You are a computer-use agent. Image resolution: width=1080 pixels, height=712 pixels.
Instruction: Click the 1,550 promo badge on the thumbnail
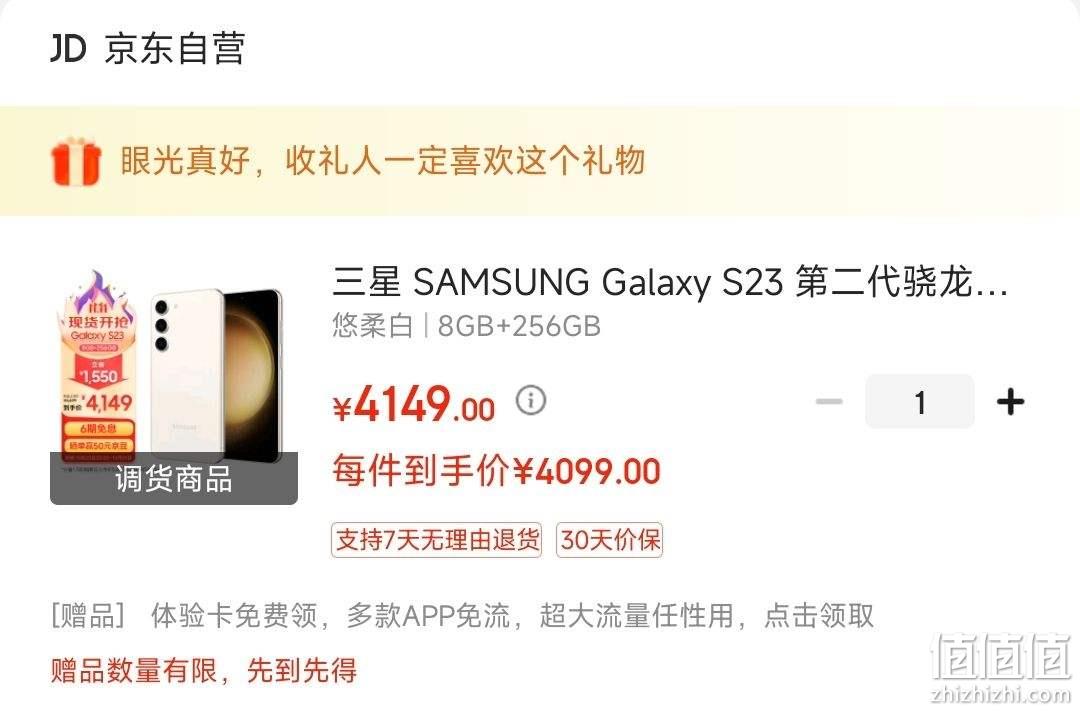[98, 376]
